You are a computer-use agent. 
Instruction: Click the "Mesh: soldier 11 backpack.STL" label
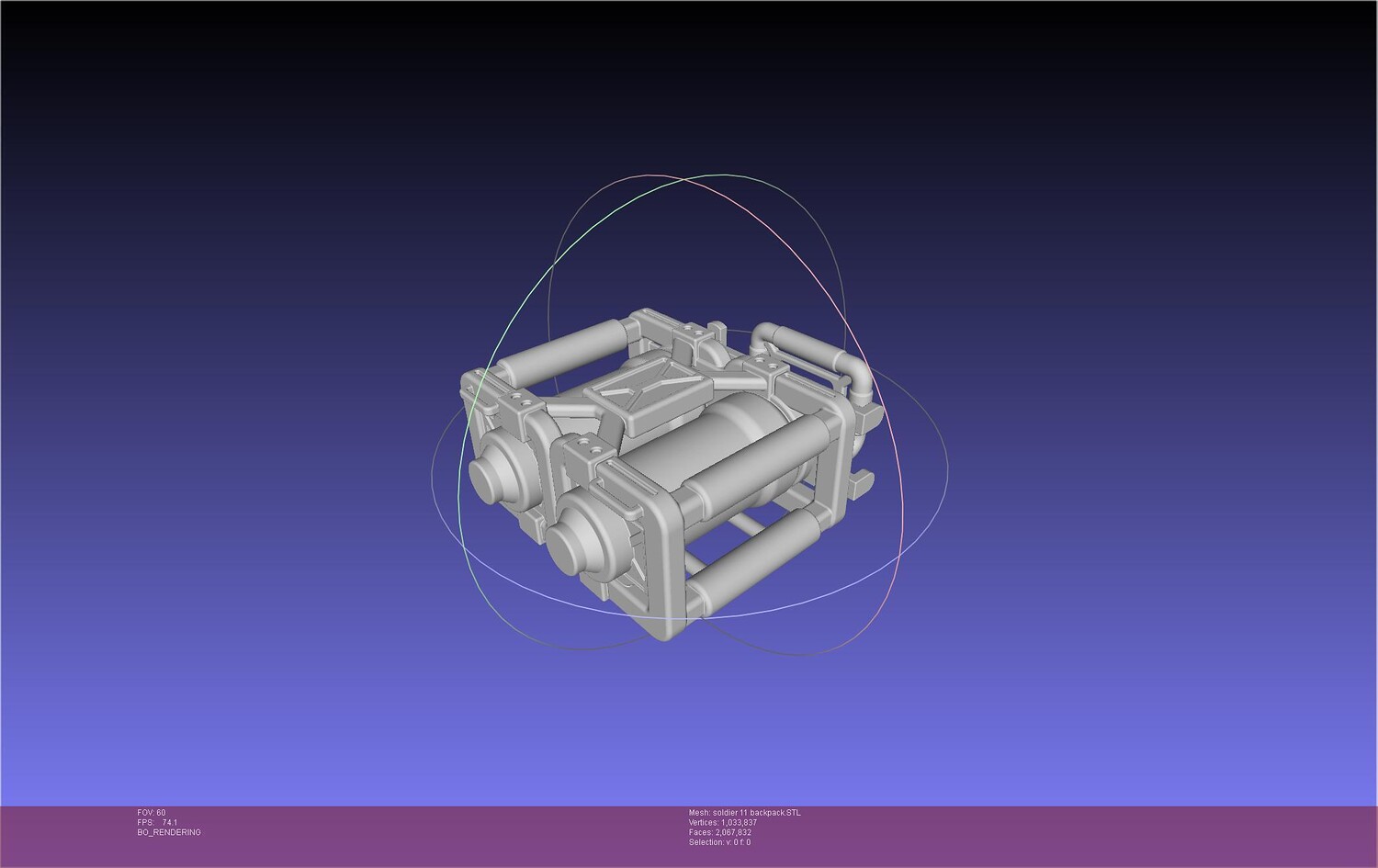click(744, 813)
